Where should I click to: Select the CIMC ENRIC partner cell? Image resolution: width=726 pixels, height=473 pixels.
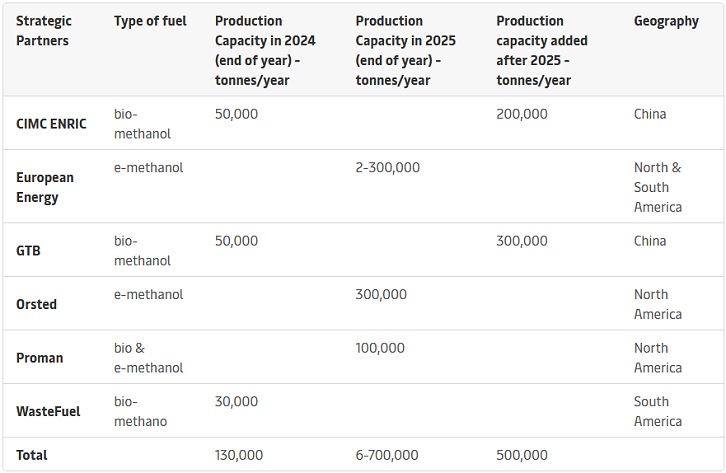51,124
